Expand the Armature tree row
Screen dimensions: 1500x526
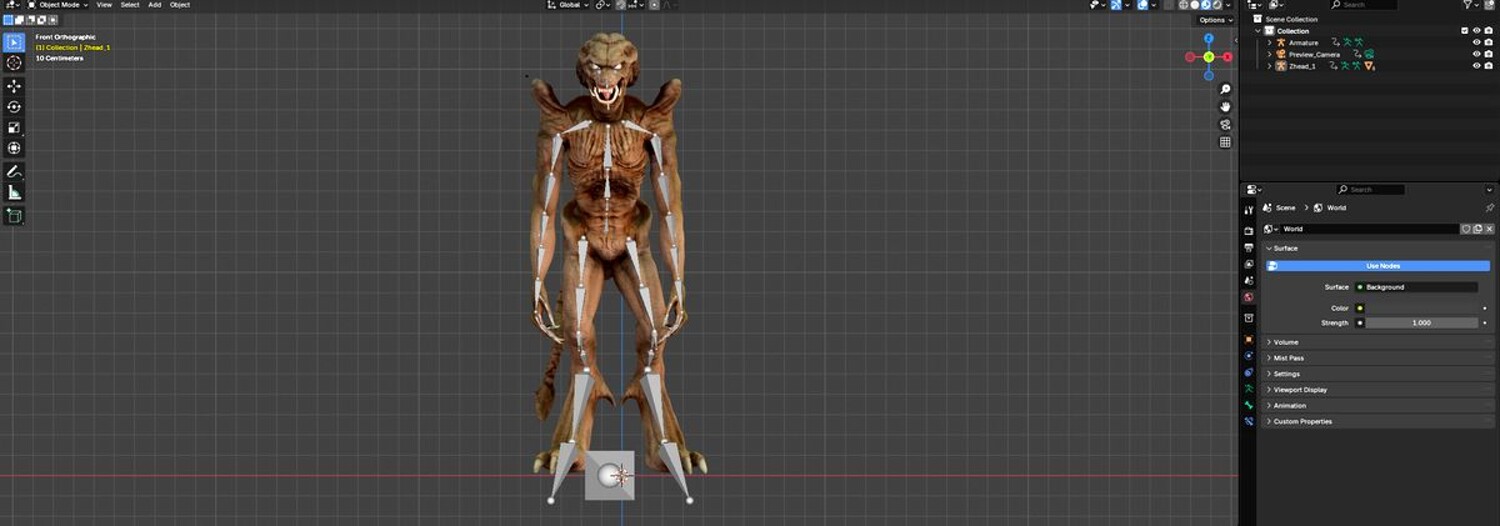click(1270, 43)
